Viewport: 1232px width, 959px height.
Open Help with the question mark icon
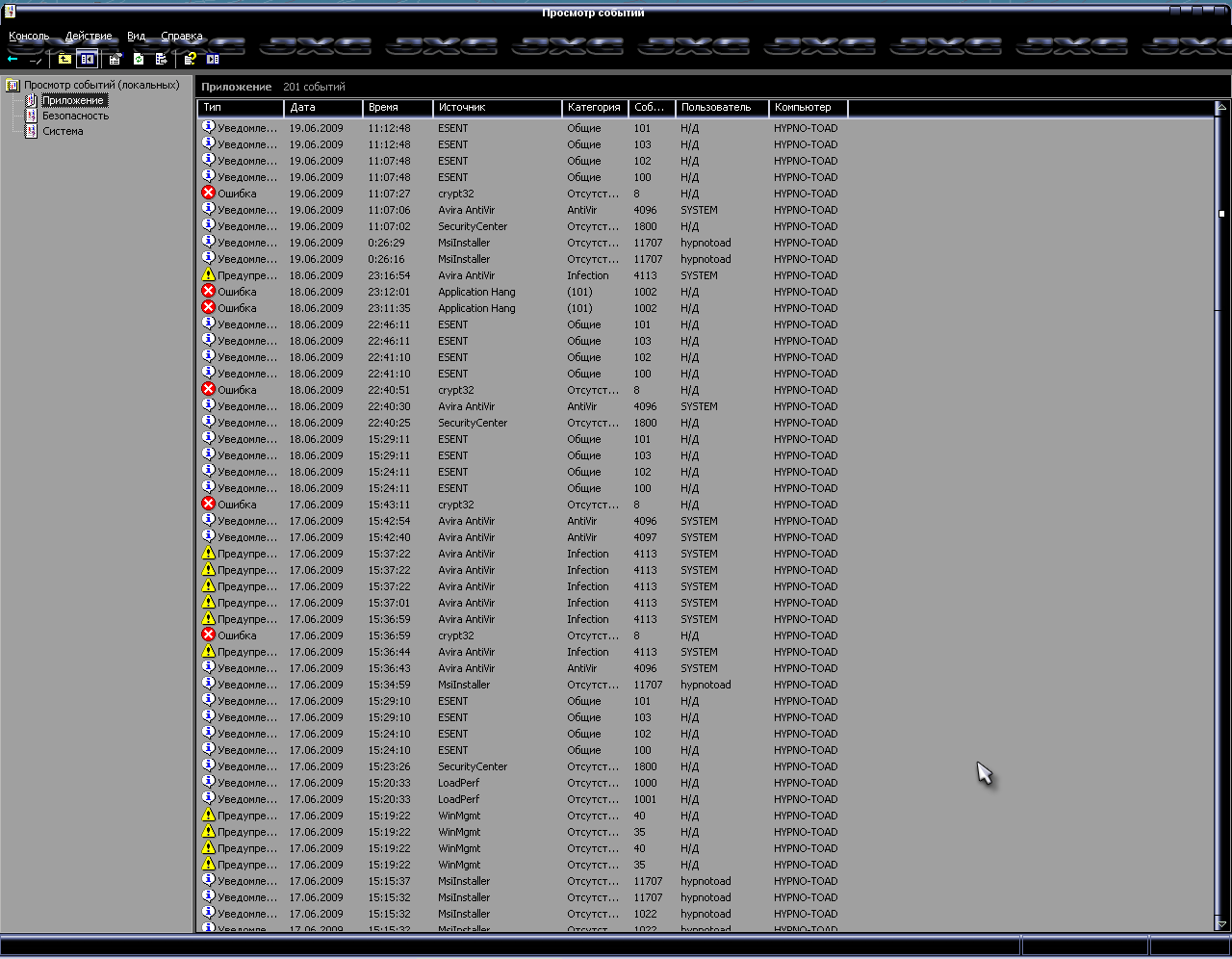(x=191, y=59)
